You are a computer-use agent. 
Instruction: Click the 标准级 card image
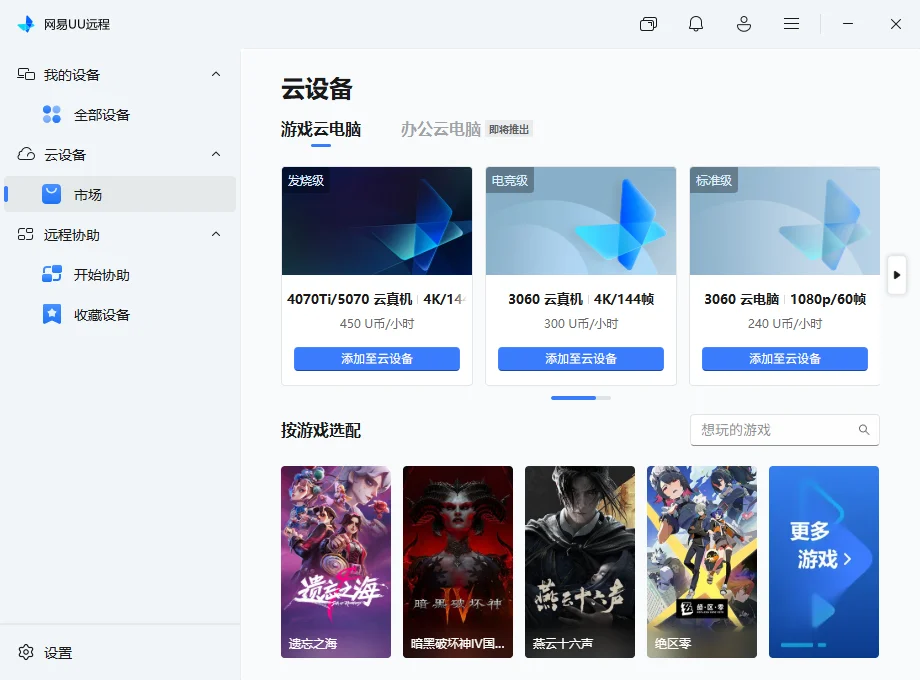coord(784,221)
